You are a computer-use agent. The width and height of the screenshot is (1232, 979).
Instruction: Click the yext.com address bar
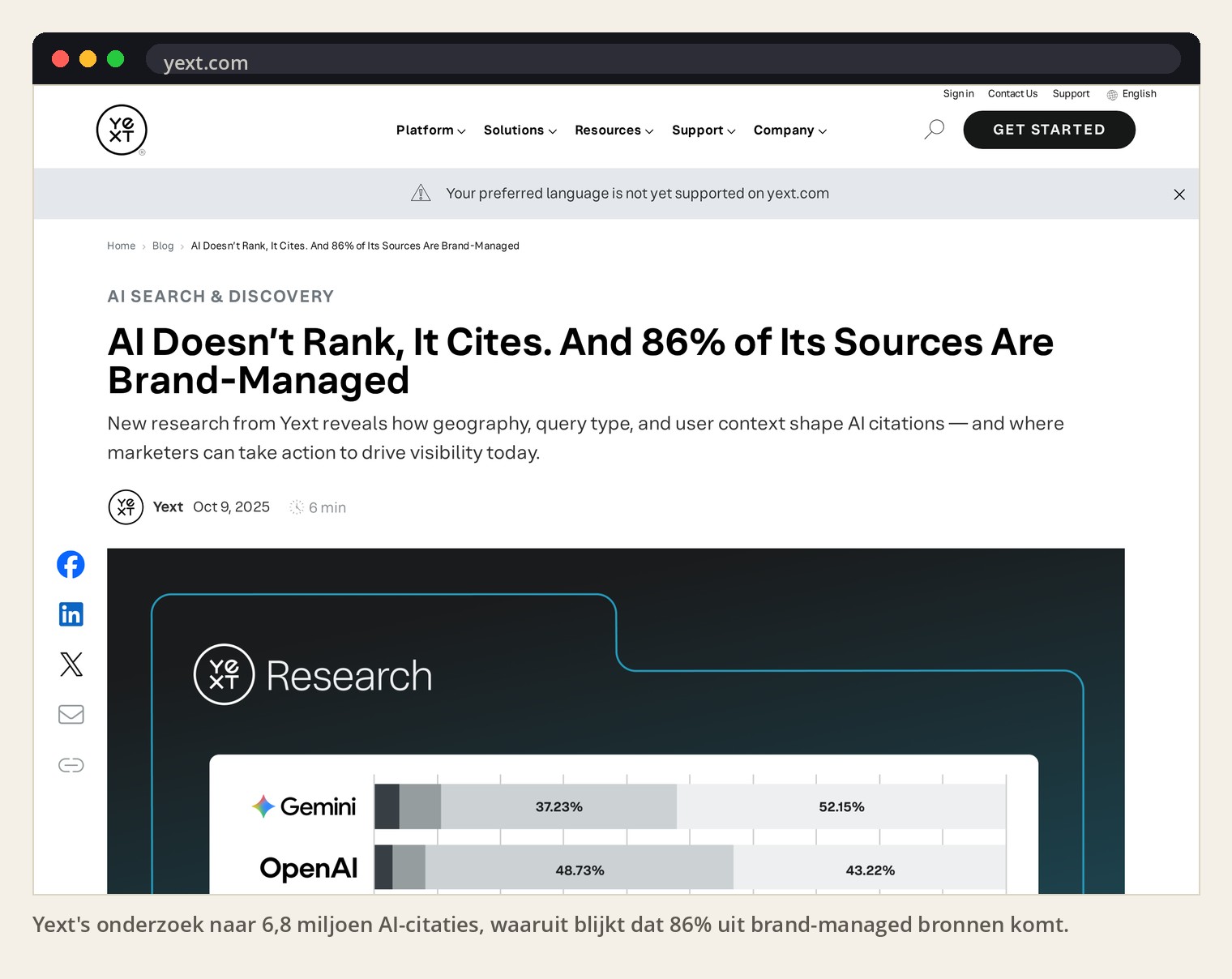pos(663,59)
